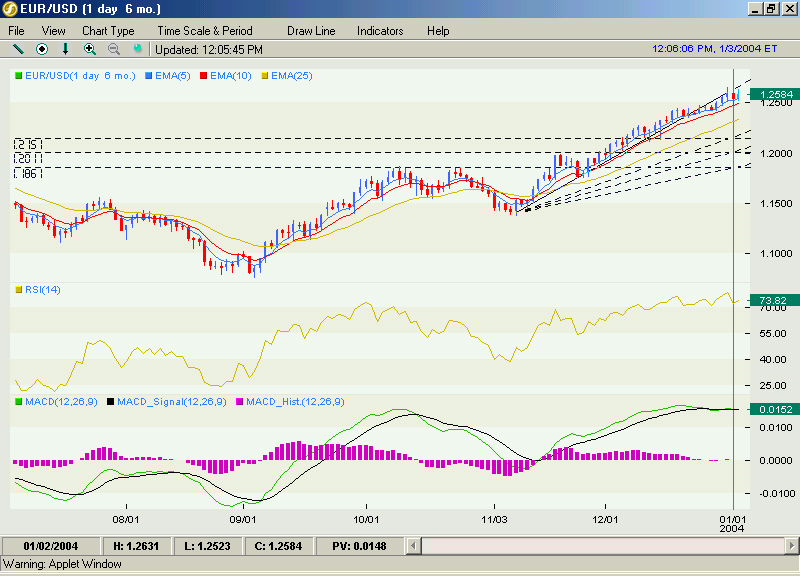Click the application logo in title bar
Viewport: 800px width, 576px height.
[10, 9]
